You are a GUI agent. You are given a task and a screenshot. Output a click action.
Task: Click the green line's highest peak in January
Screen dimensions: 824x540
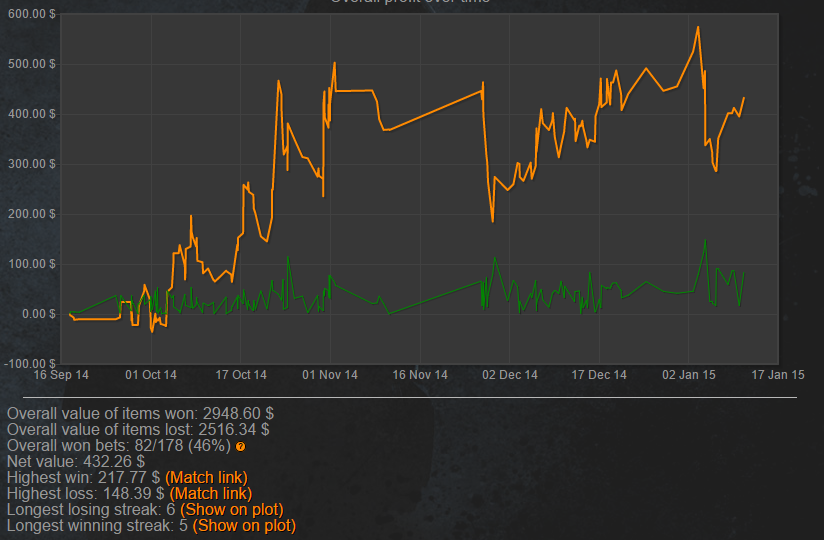coord(705,241)
